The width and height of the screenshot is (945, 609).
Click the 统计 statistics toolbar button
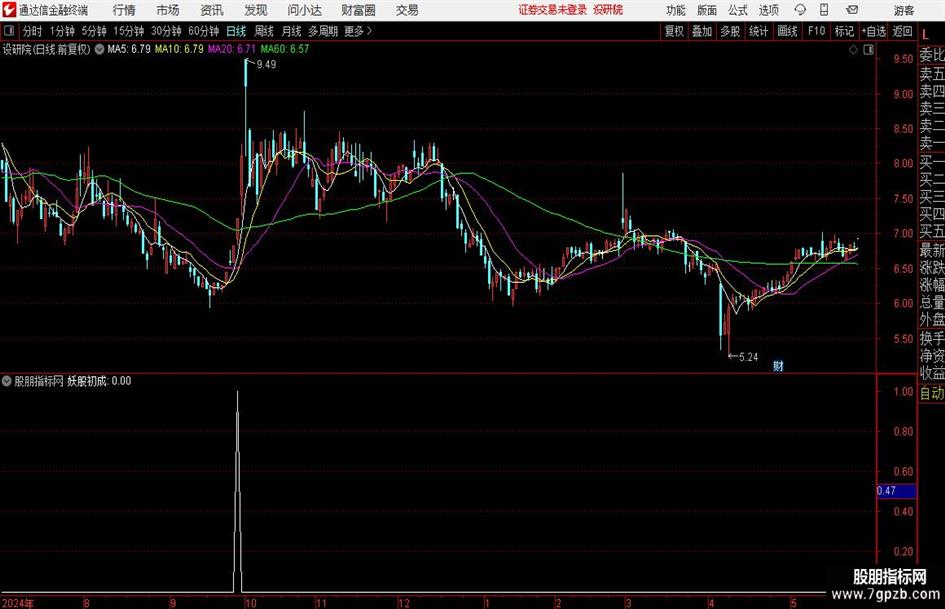[758, 31]
